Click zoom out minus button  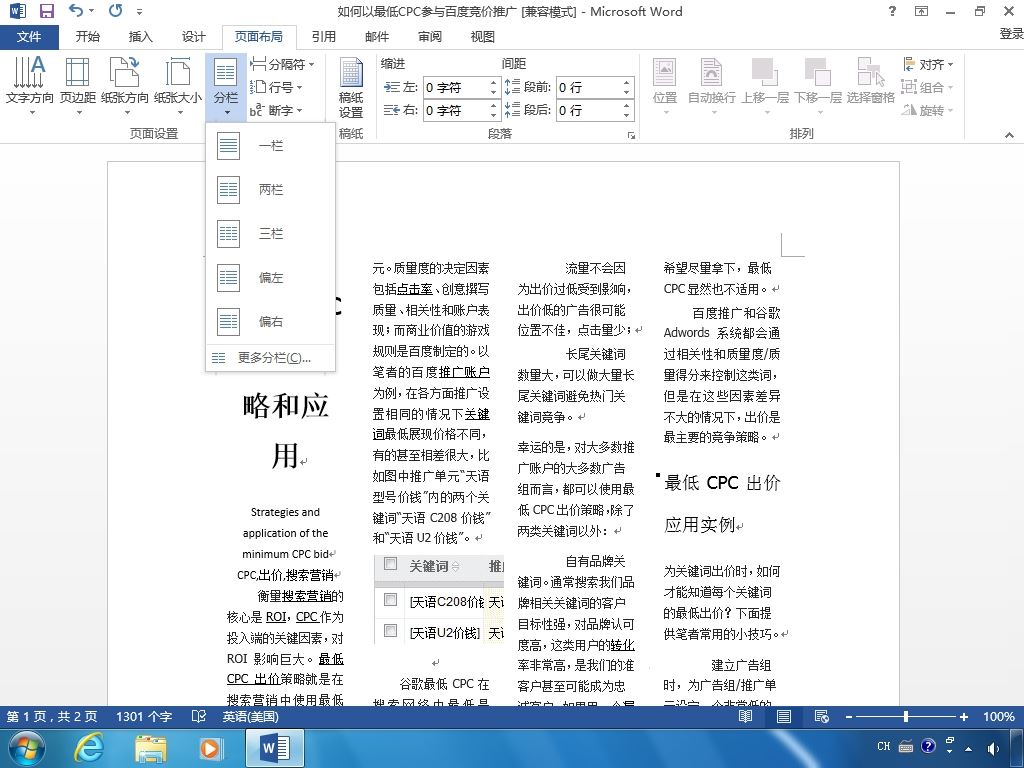point(848,716)
